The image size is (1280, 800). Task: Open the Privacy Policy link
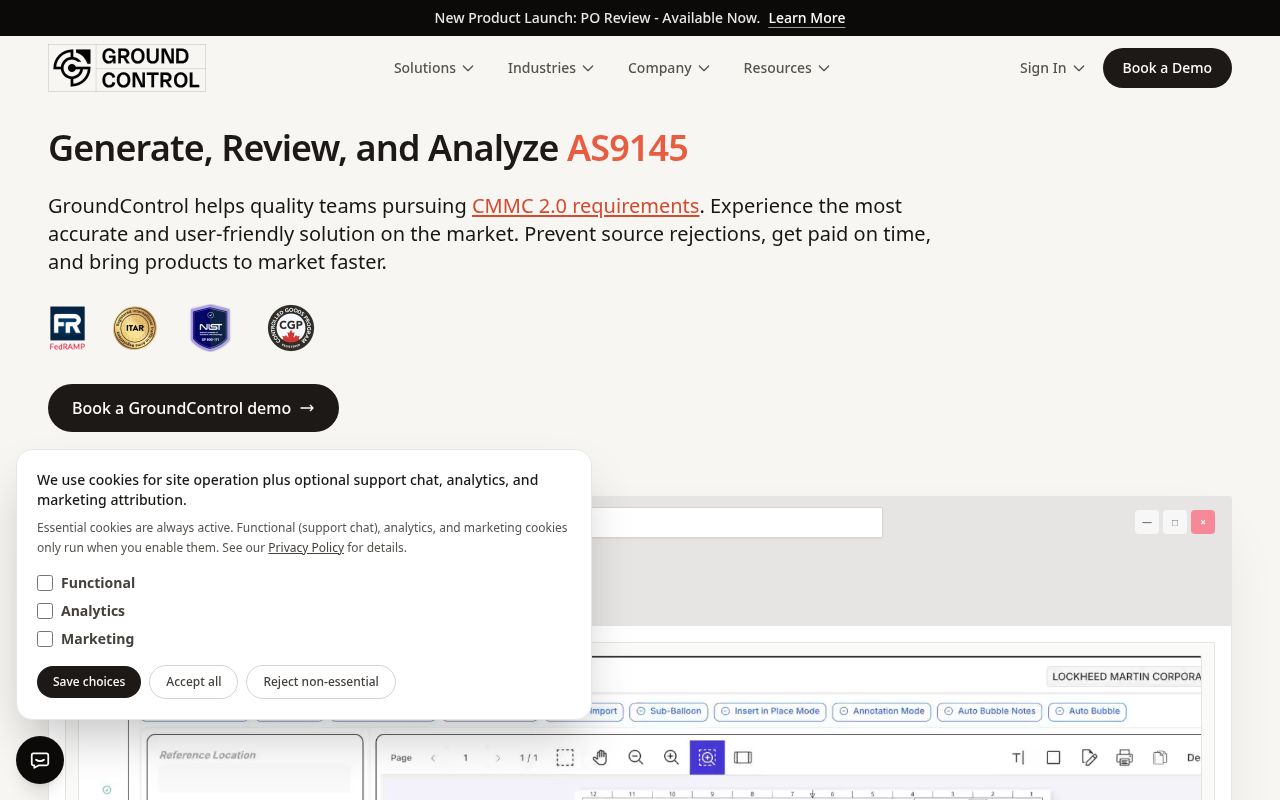click(x=306, y=548)
